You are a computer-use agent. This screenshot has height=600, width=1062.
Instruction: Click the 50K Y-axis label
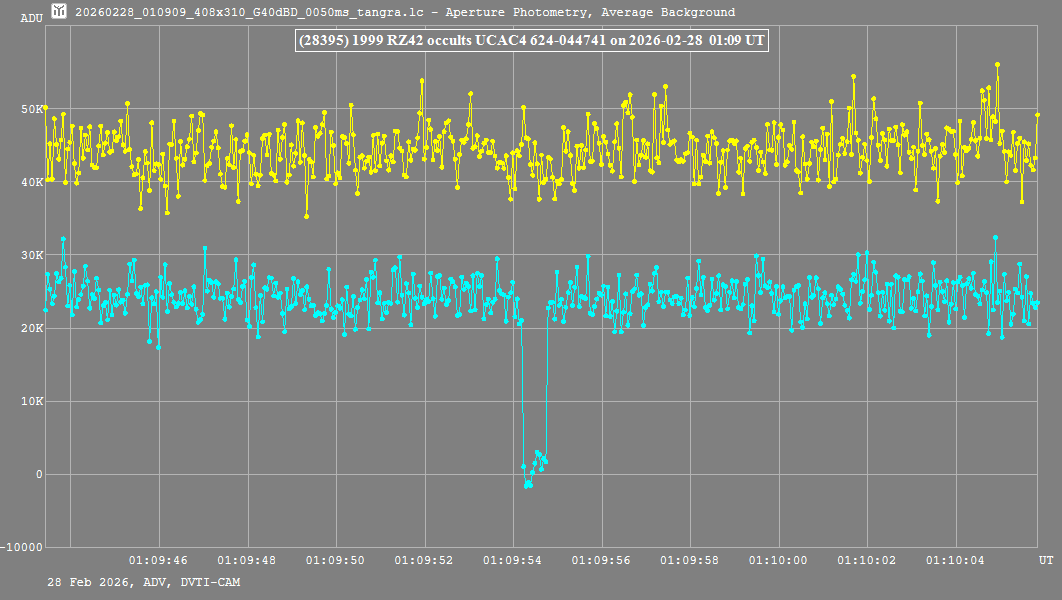tap(33, 109)
